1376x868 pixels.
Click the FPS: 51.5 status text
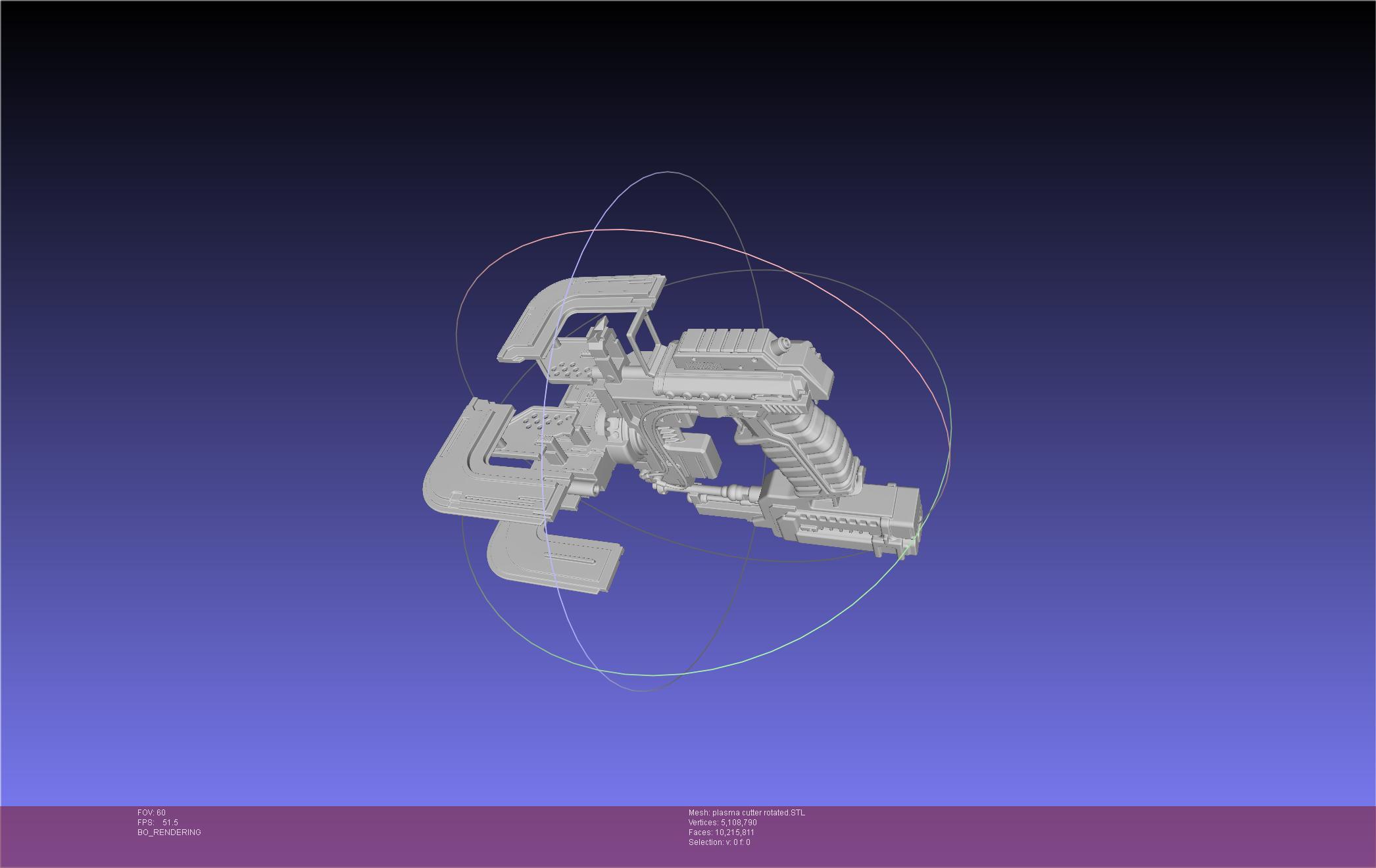(x=157, y=823)
